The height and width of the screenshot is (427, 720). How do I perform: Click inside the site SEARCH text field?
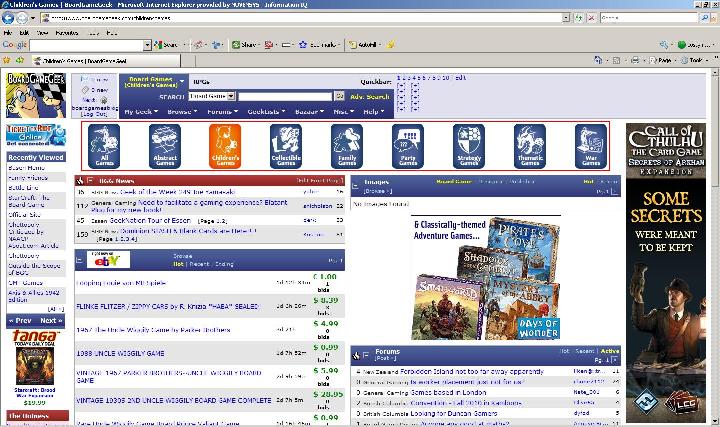285,96
